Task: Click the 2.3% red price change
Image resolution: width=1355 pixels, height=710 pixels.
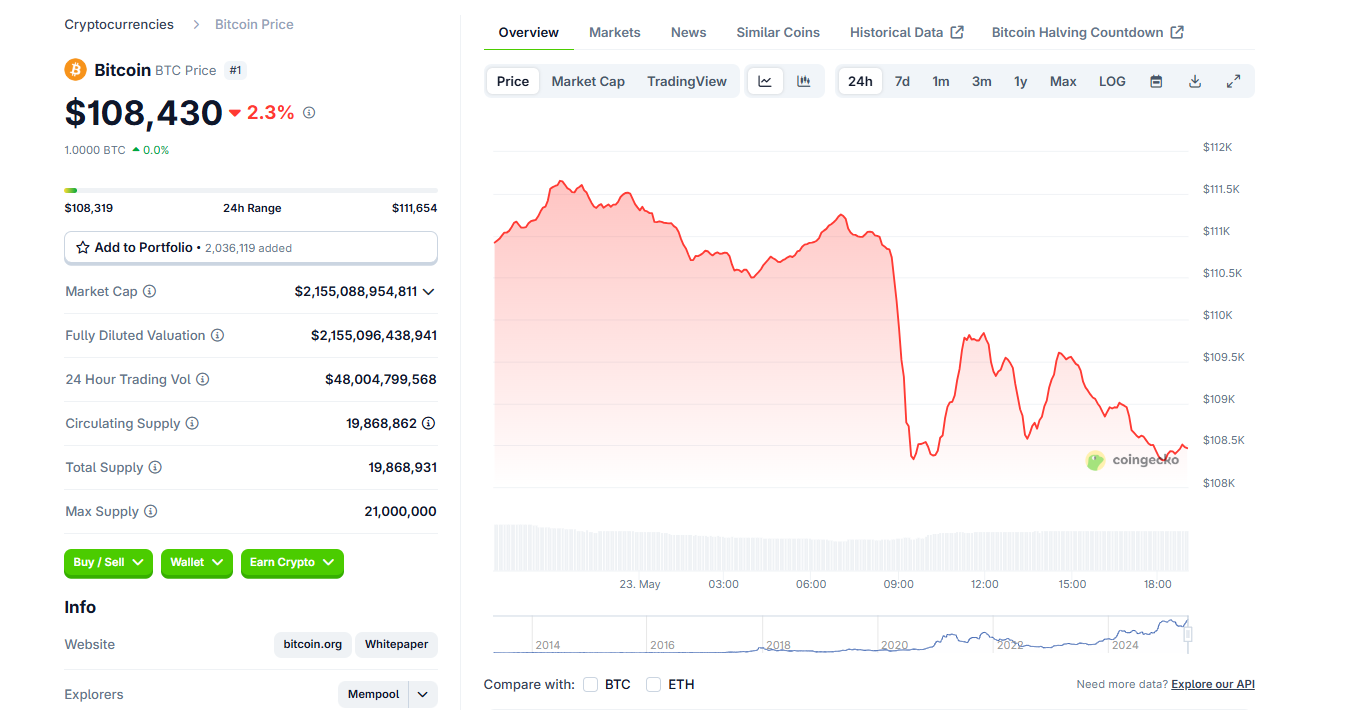Action: (x=262, y=113)
